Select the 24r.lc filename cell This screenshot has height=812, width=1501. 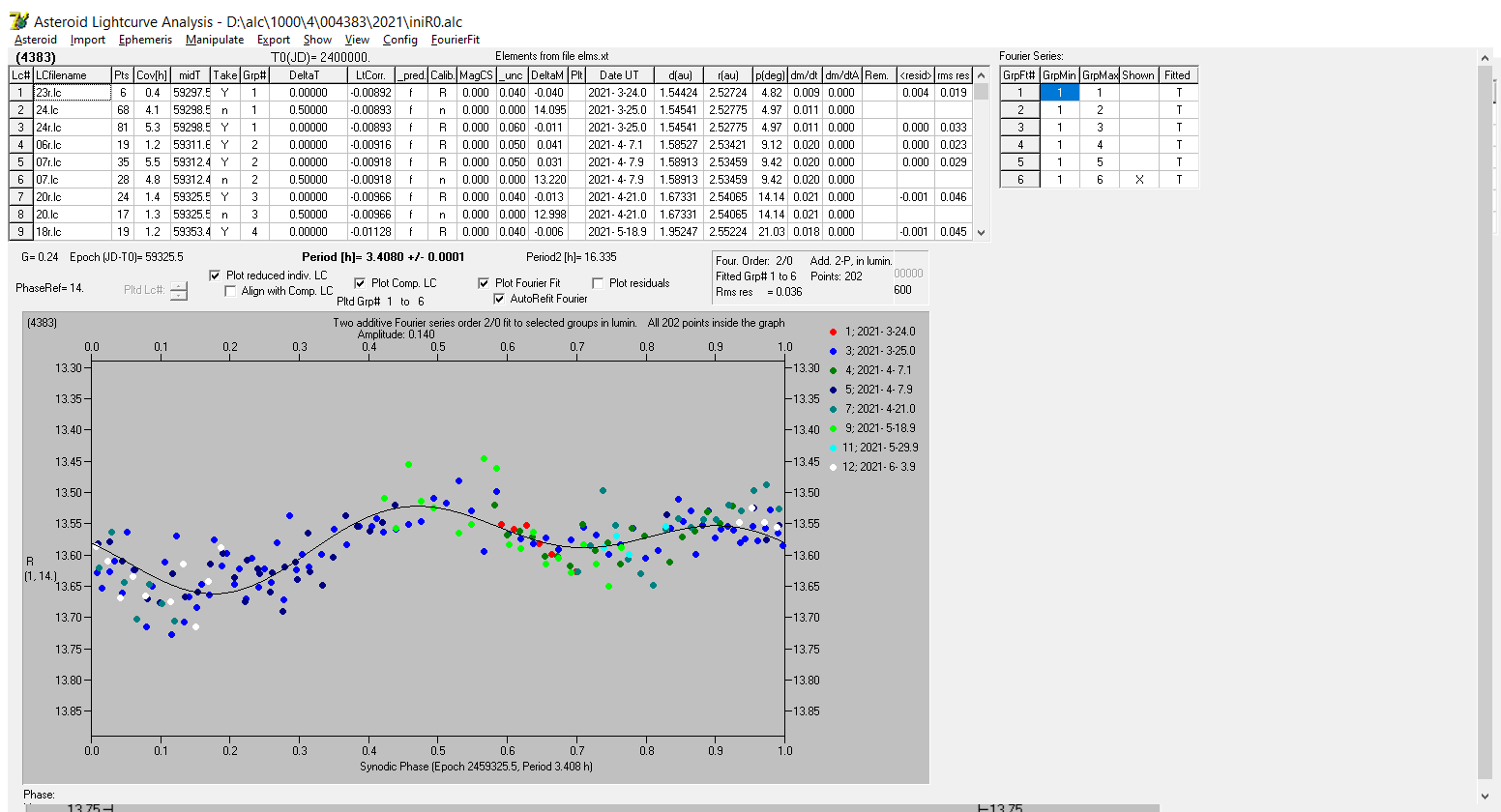click(x=72, y=128)
